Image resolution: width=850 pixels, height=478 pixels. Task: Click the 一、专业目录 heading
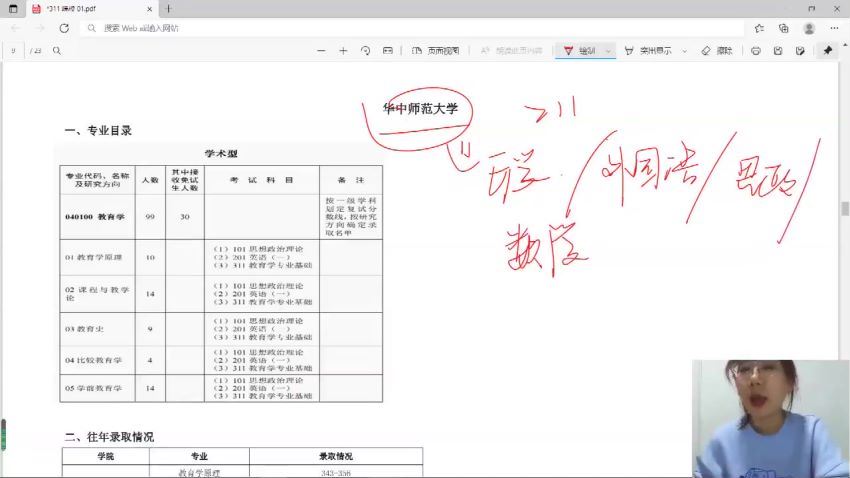point(98,131)
